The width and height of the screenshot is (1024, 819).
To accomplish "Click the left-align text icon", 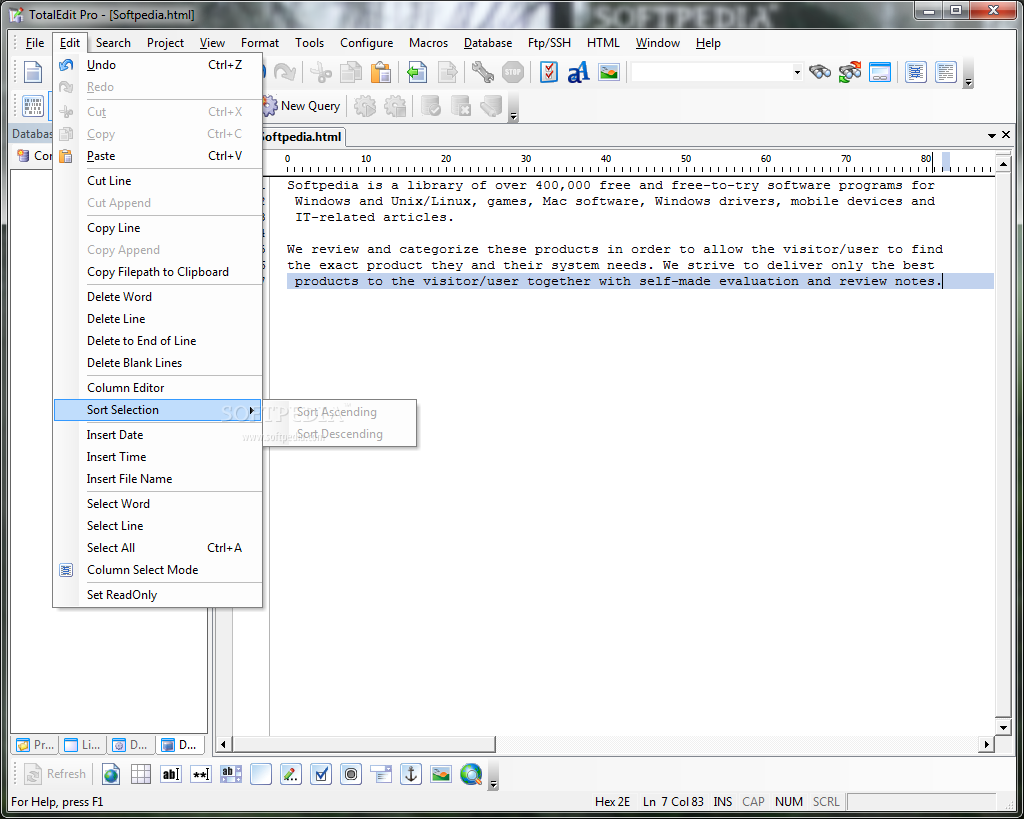I will [x=946, y=72].
